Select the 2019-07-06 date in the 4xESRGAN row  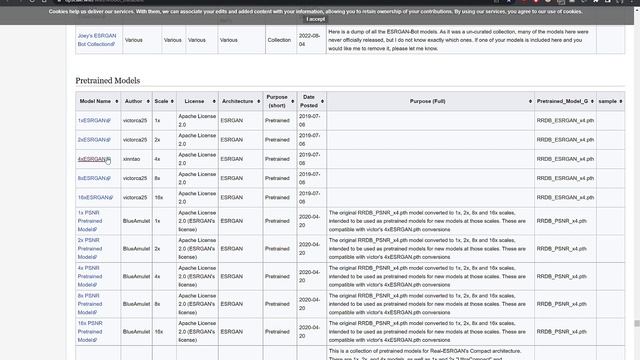(x=310, y=159)
